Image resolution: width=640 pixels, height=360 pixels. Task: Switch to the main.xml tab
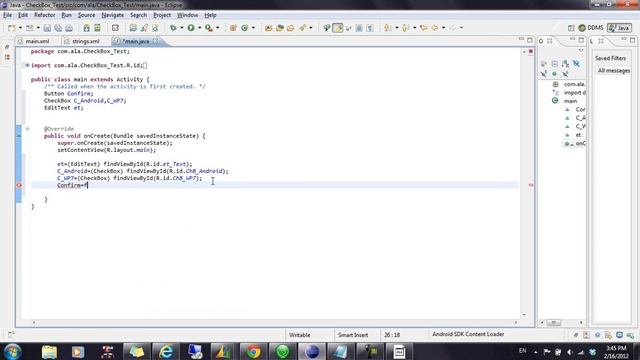coord(37,41)
